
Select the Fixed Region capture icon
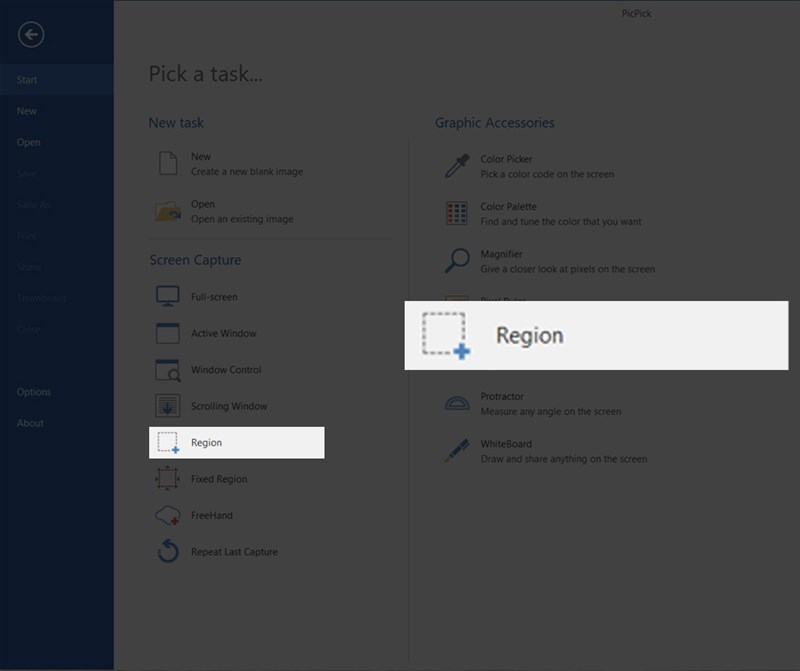pos(168,479)
